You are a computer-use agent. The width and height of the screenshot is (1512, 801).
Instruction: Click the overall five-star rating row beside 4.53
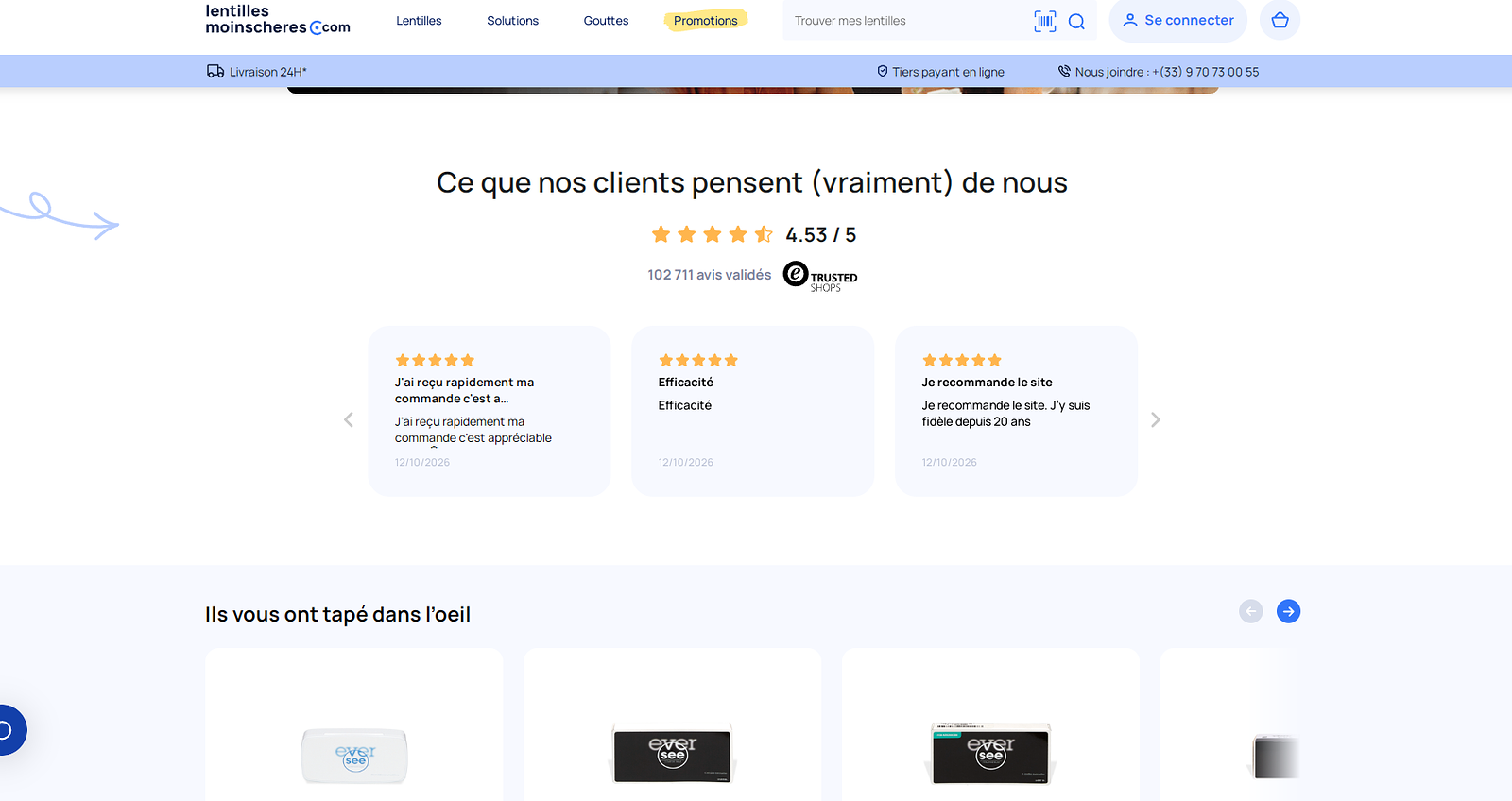click(x=712, y=234)
